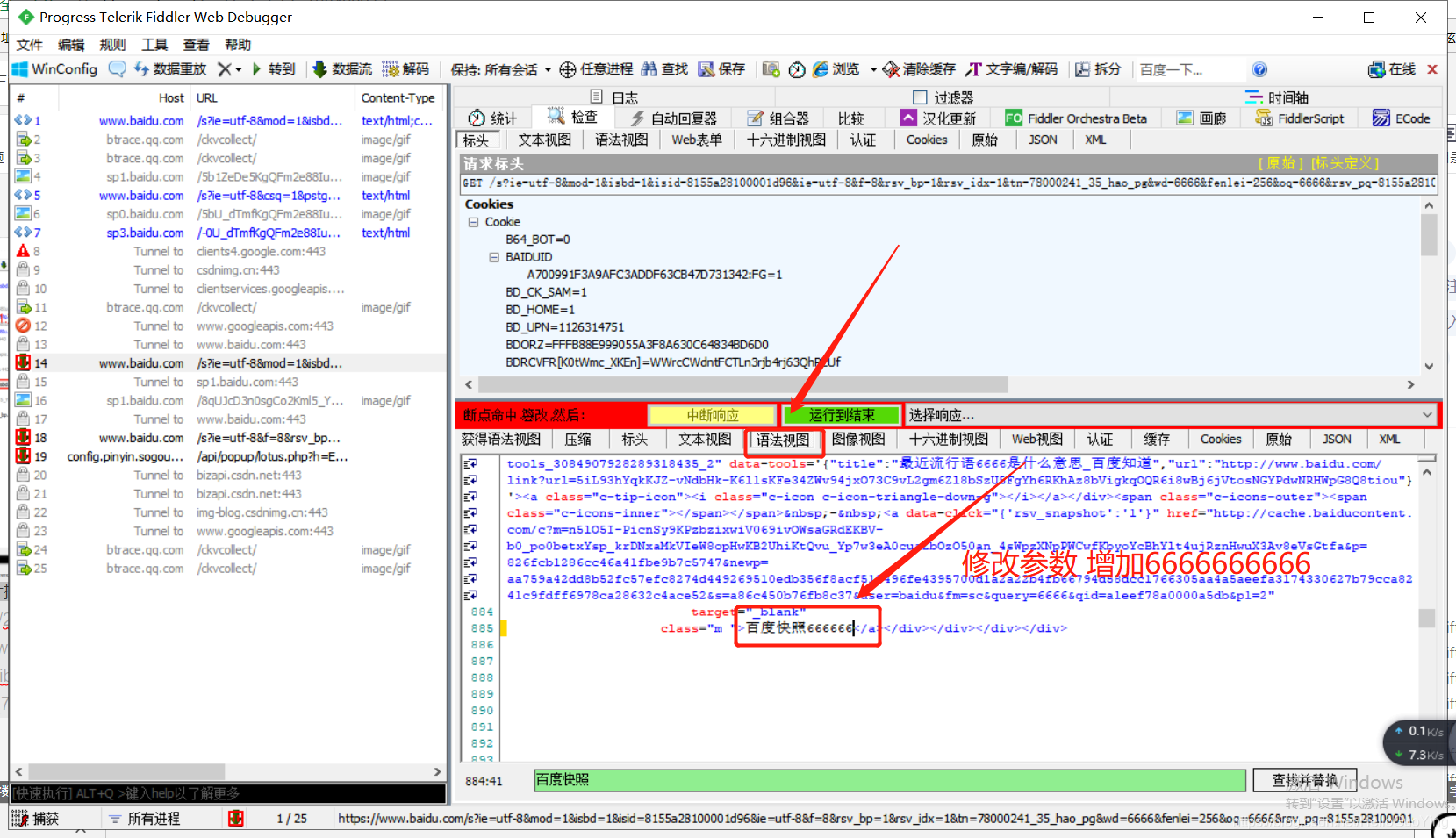This screenshot has width=1456, height=838.
Task: Open the 组合器 Composer tab
Action: click(778, 118)
